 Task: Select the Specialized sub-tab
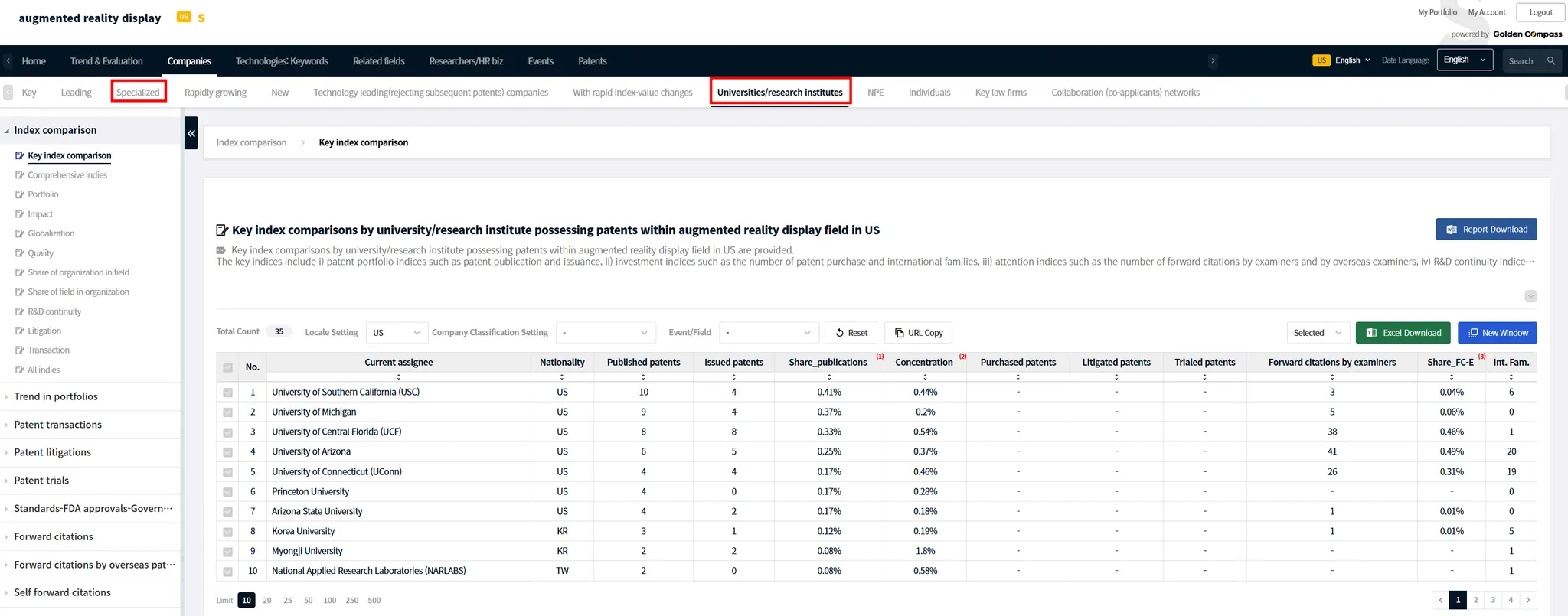pyautogui.click(x=138, y=93)
